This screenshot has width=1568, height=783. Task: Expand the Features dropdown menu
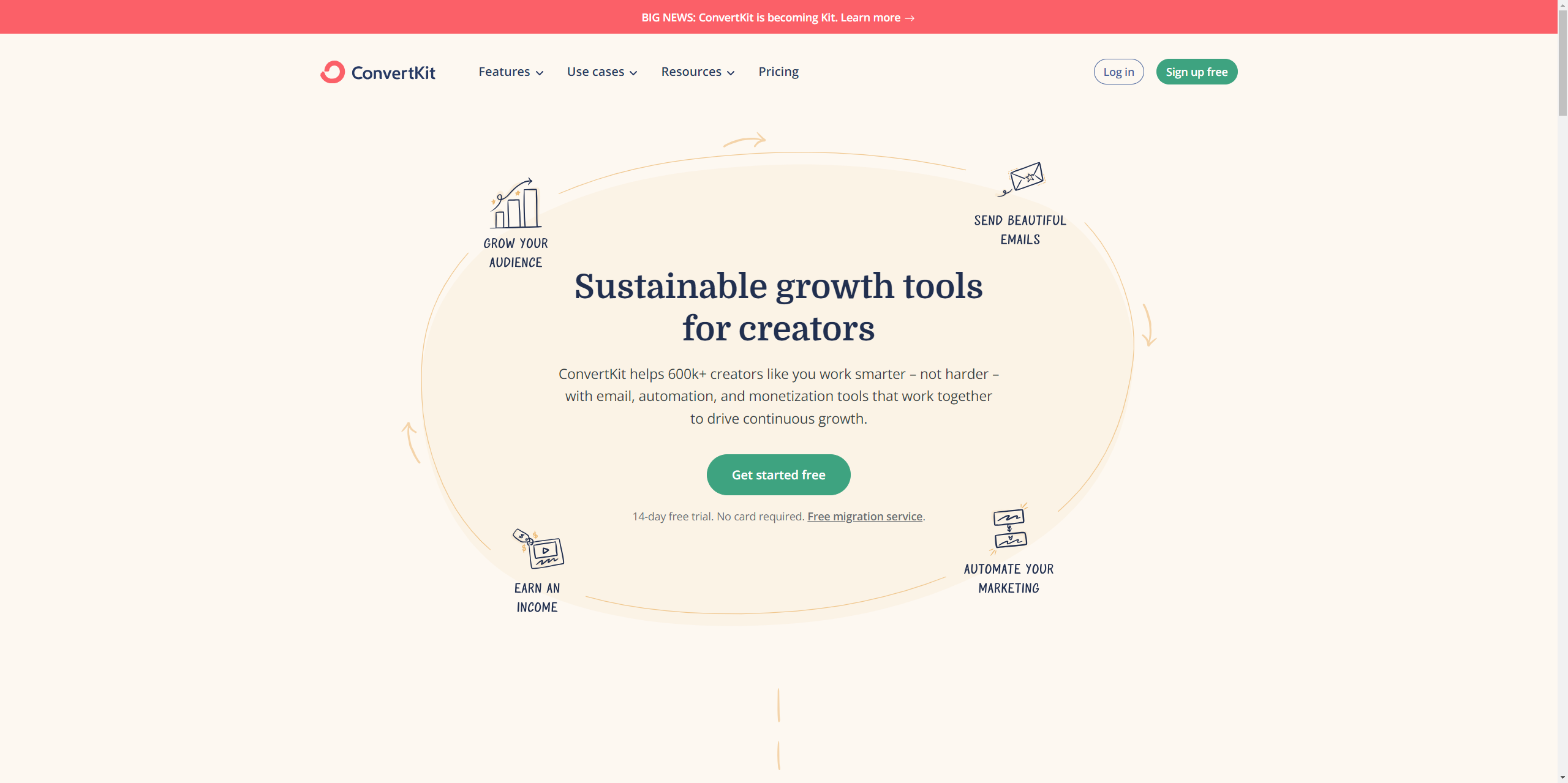tap(511, 71)
